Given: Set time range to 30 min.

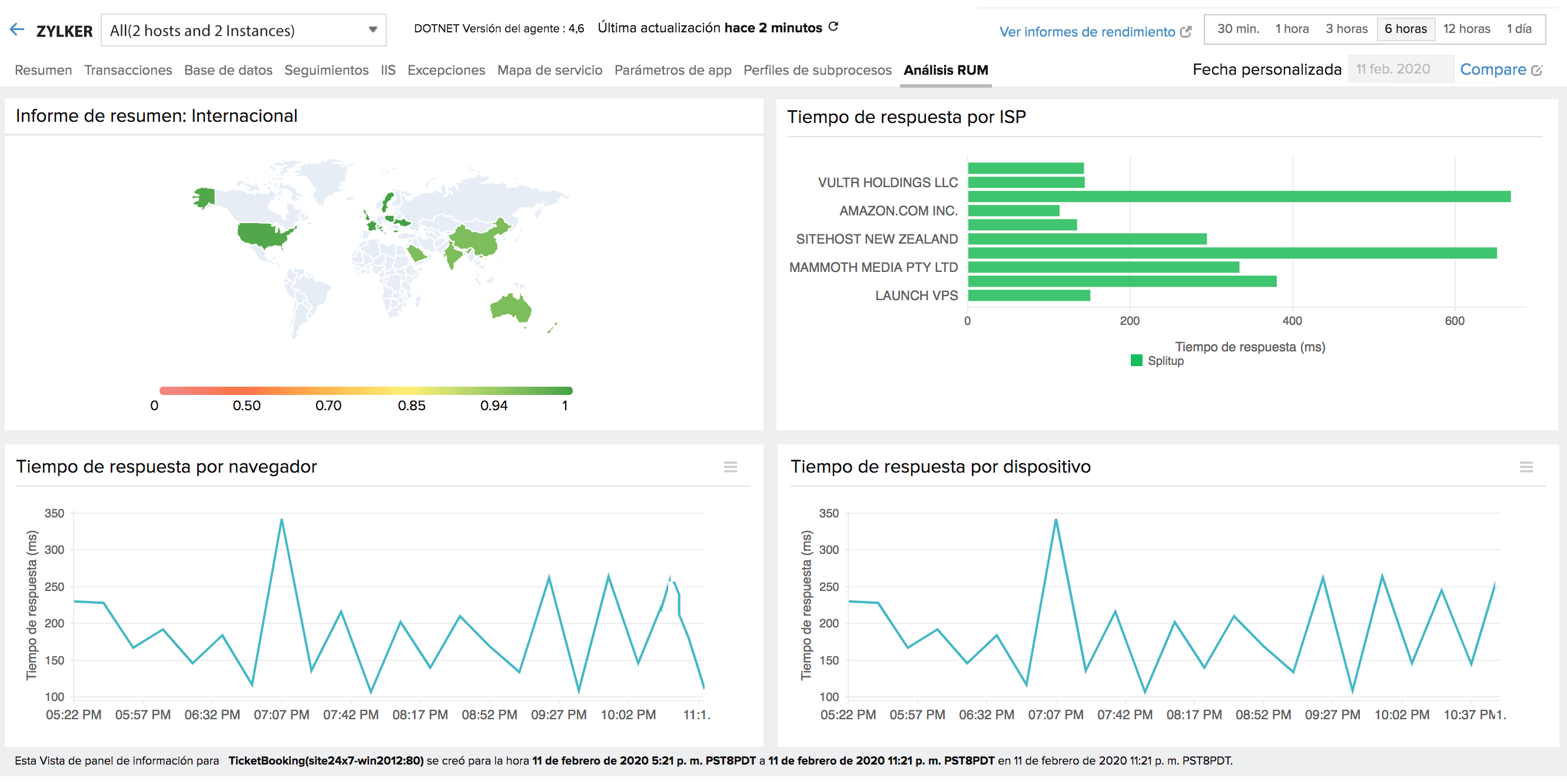Looking at the screenshot, I should [1238, 29].
